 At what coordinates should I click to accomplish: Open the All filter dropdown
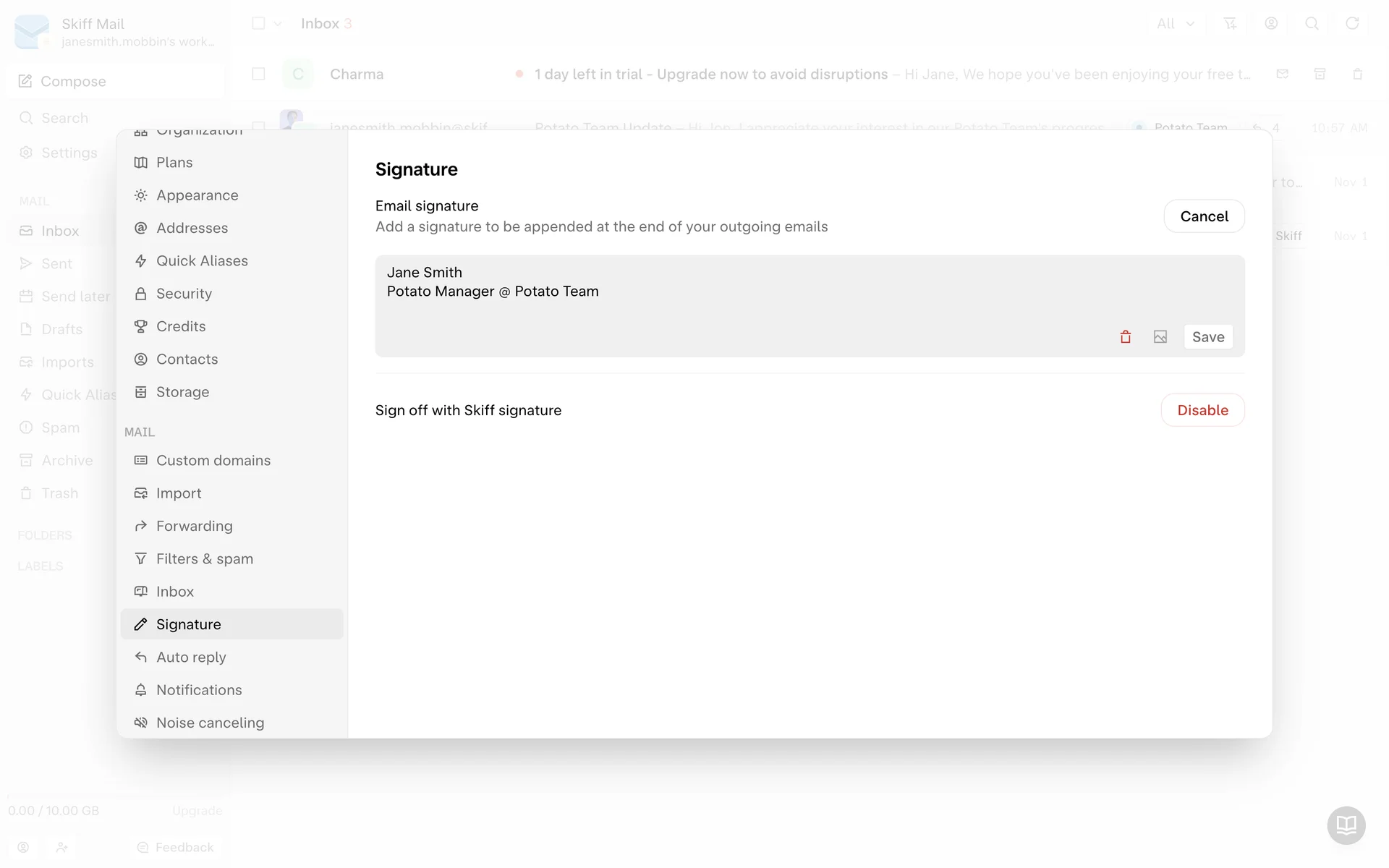pos(1175,24)
